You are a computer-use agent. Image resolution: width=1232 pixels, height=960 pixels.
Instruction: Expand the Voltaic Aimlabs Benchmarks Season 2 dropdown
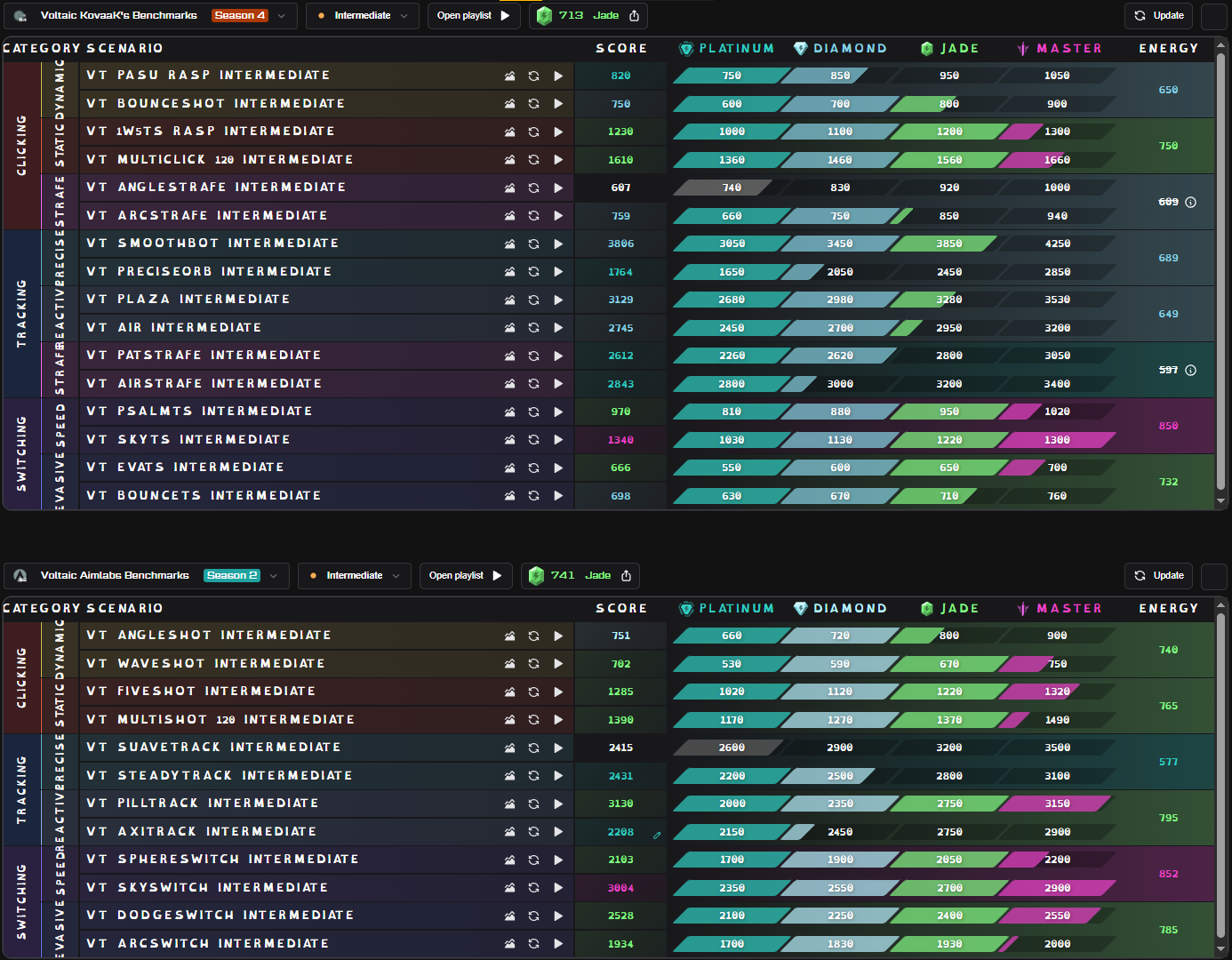146,576
